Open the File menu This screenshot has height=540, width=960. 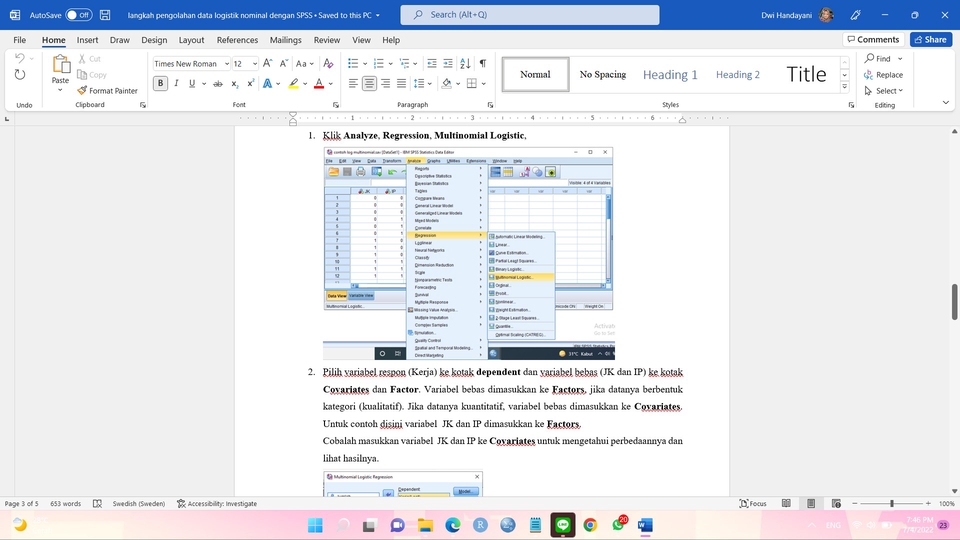[x=20, y=40]
